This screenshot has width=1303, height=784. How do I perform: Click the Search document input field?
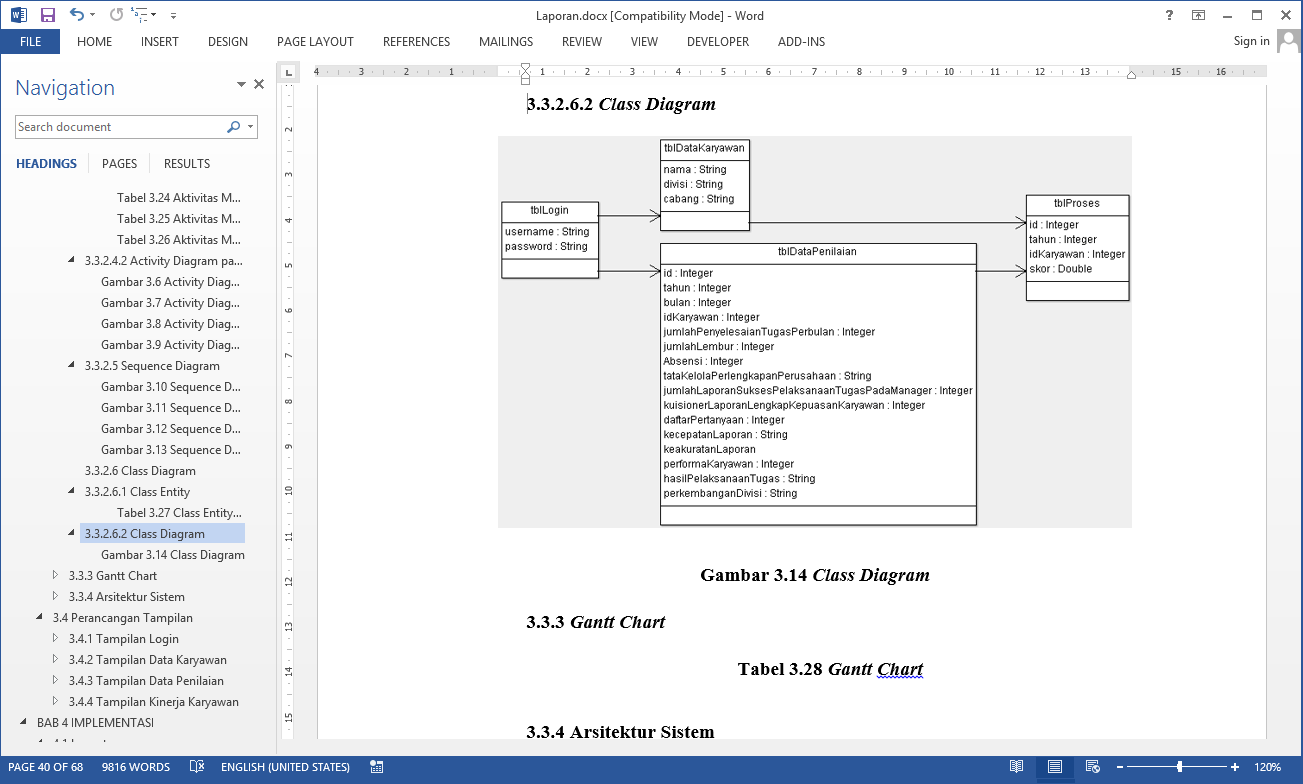pos(120,127)
